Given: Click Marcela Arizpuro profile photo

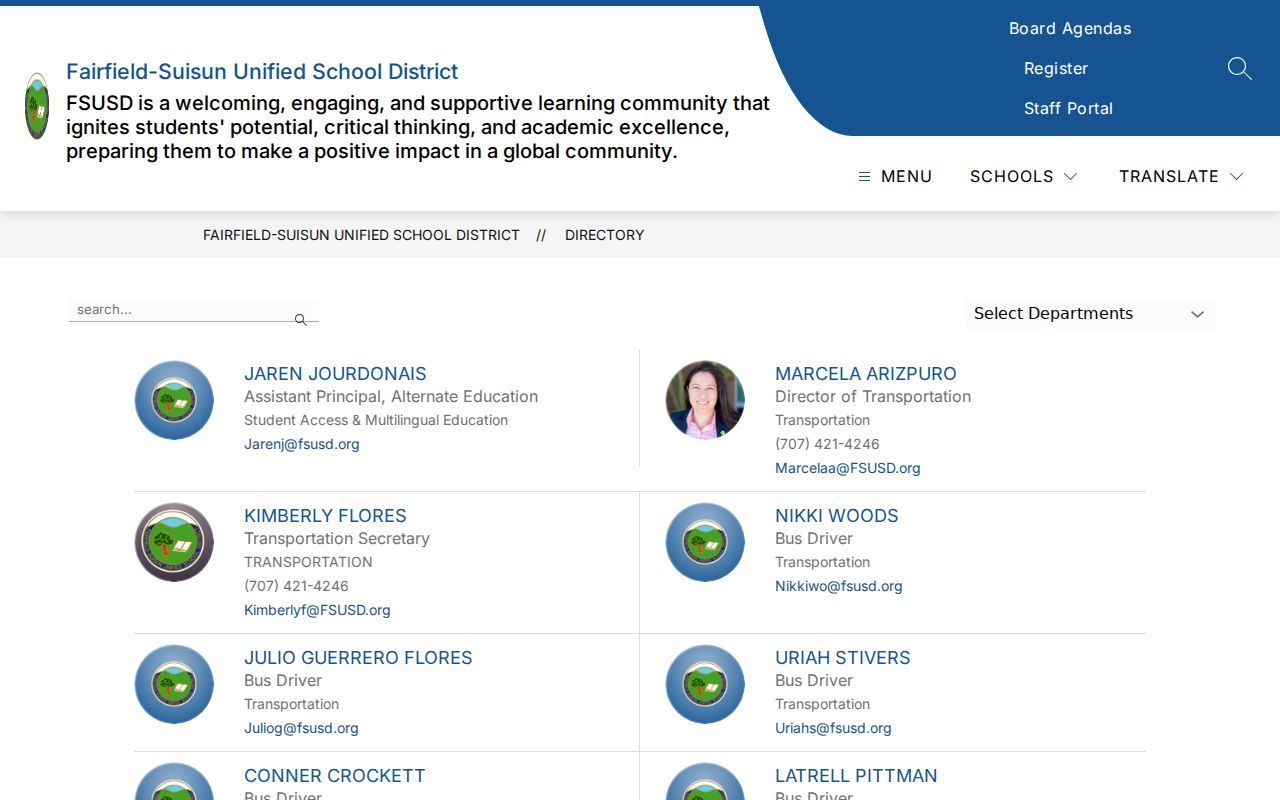Looking at the screenshot, I should 705,400.
